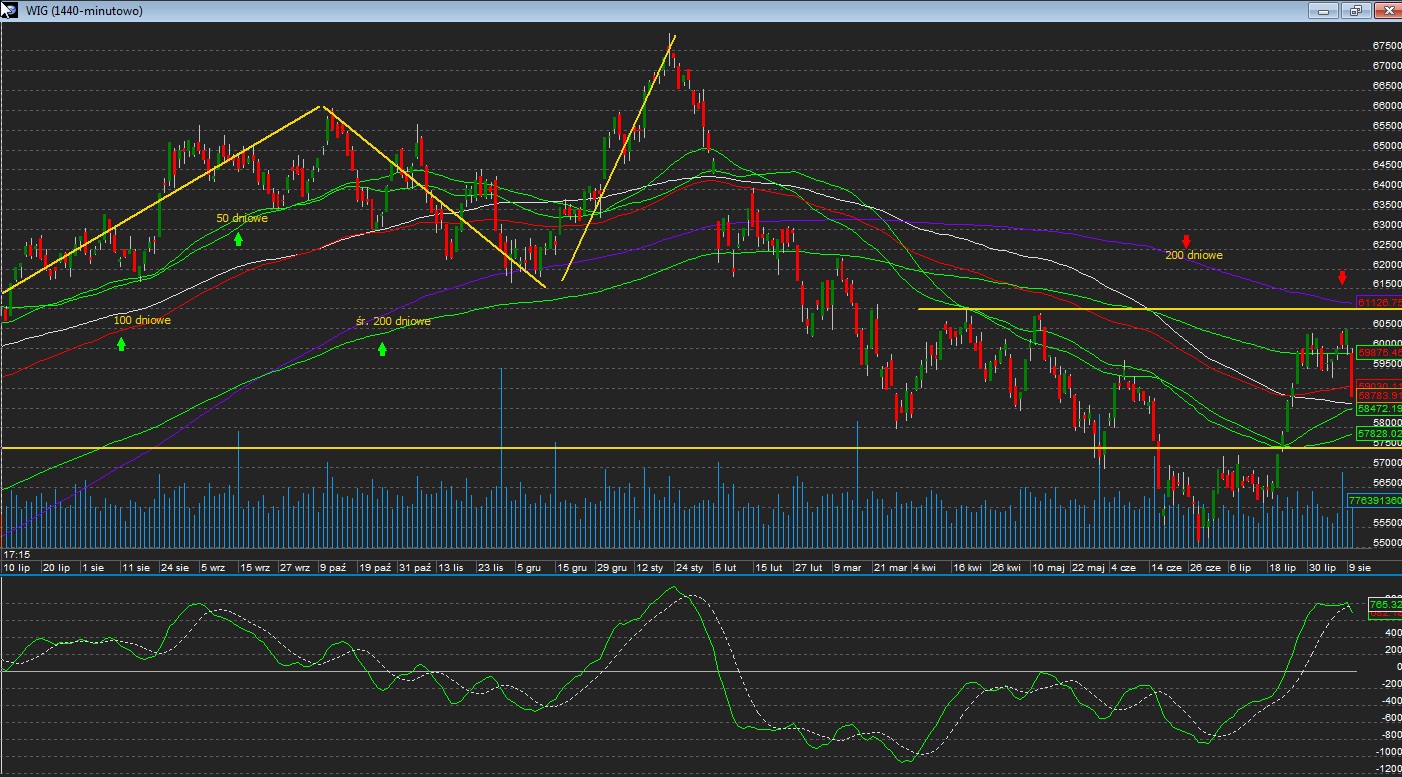This screenshot has height=777, width=1402.
Task: Minimize the WIG chart window
Action: pos(1324,11)
